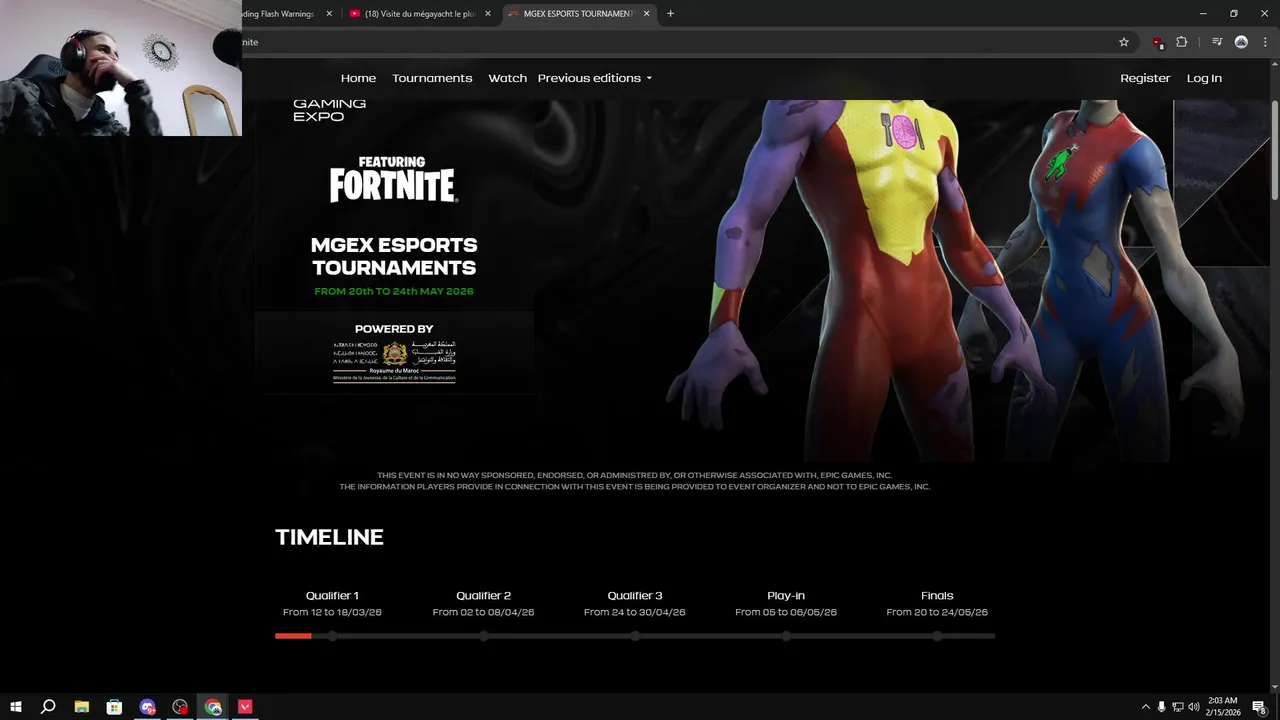Open the Extensions puzzle-piece menu

[1182, 42]
